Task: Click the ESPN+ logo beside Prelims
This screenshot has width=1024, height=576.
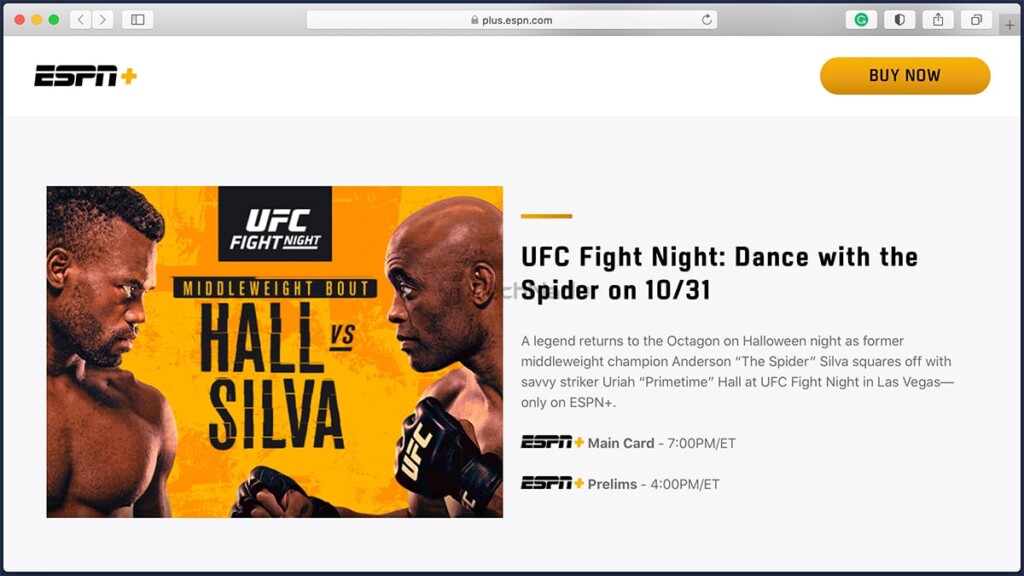Action: 552,483
